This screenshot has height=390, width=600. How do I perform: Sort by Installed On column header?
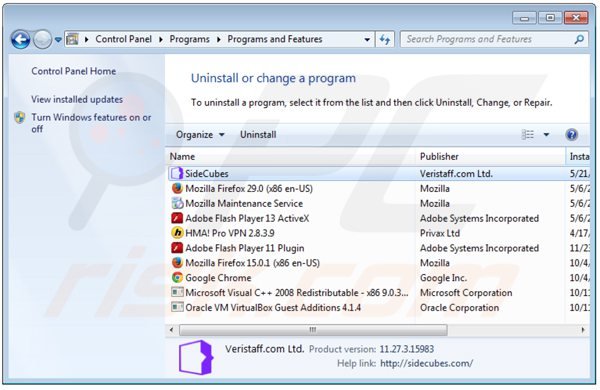click(x=578, y=157)
